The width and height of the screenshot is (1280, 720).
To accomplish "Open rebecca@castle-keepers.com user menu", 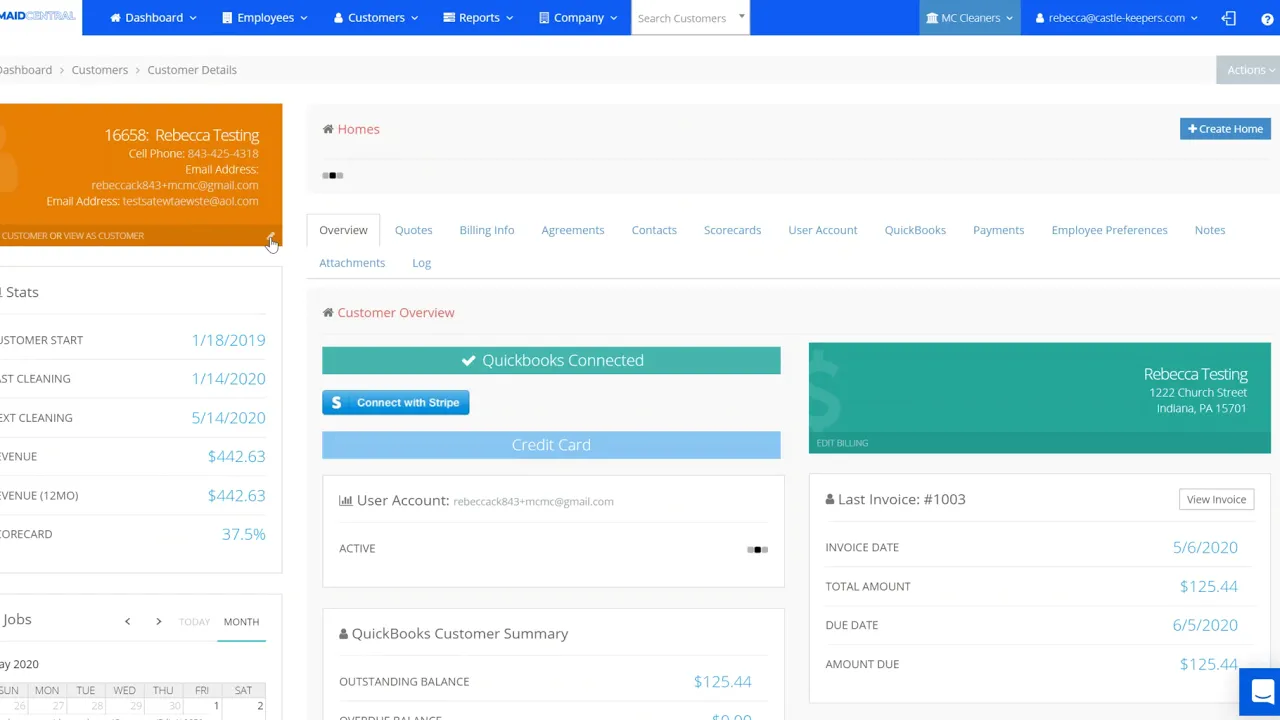I will (x=1116, y=17).
